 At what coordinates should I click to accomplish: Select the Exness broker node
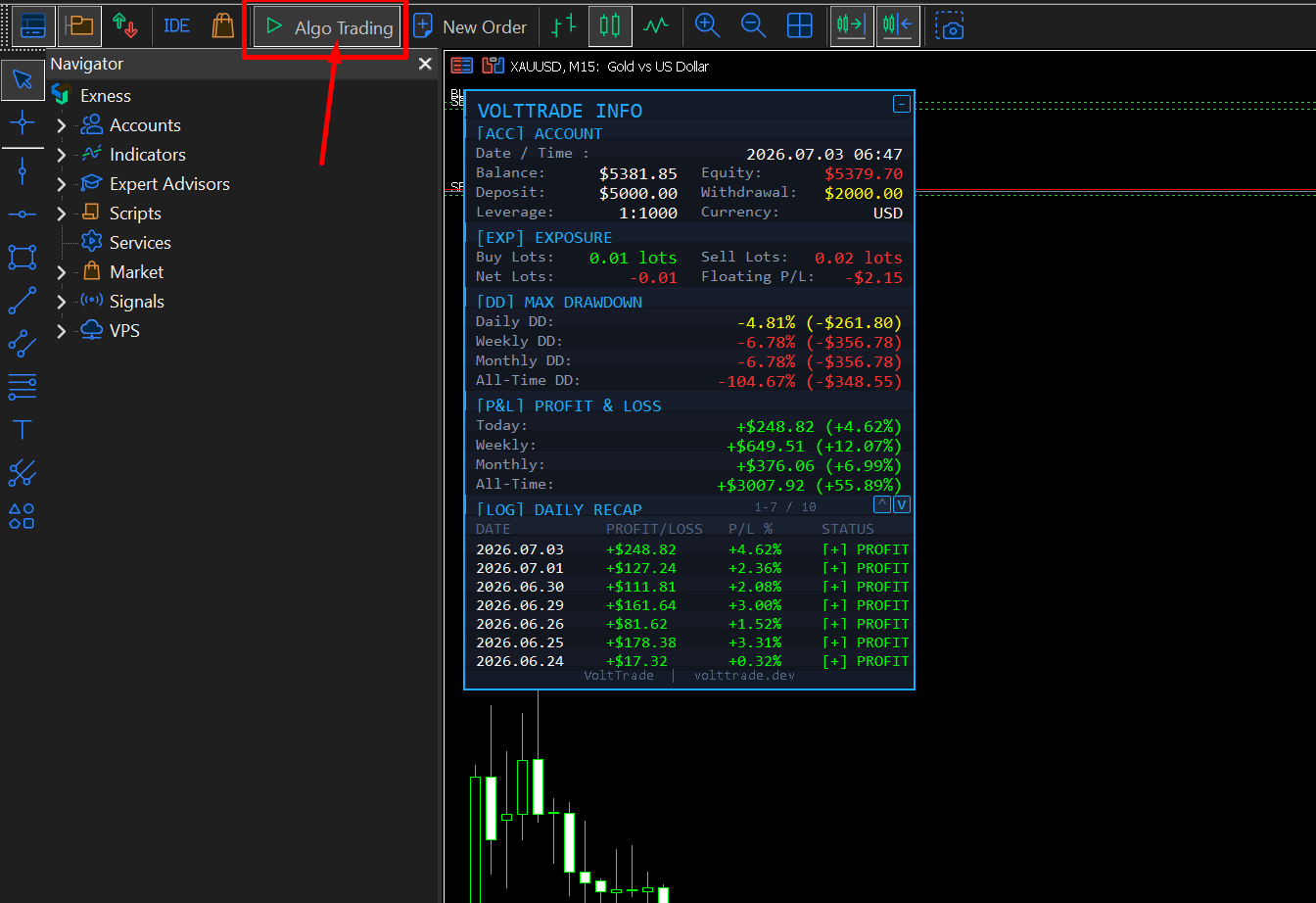pyautogui.click(x=106, y=95)
